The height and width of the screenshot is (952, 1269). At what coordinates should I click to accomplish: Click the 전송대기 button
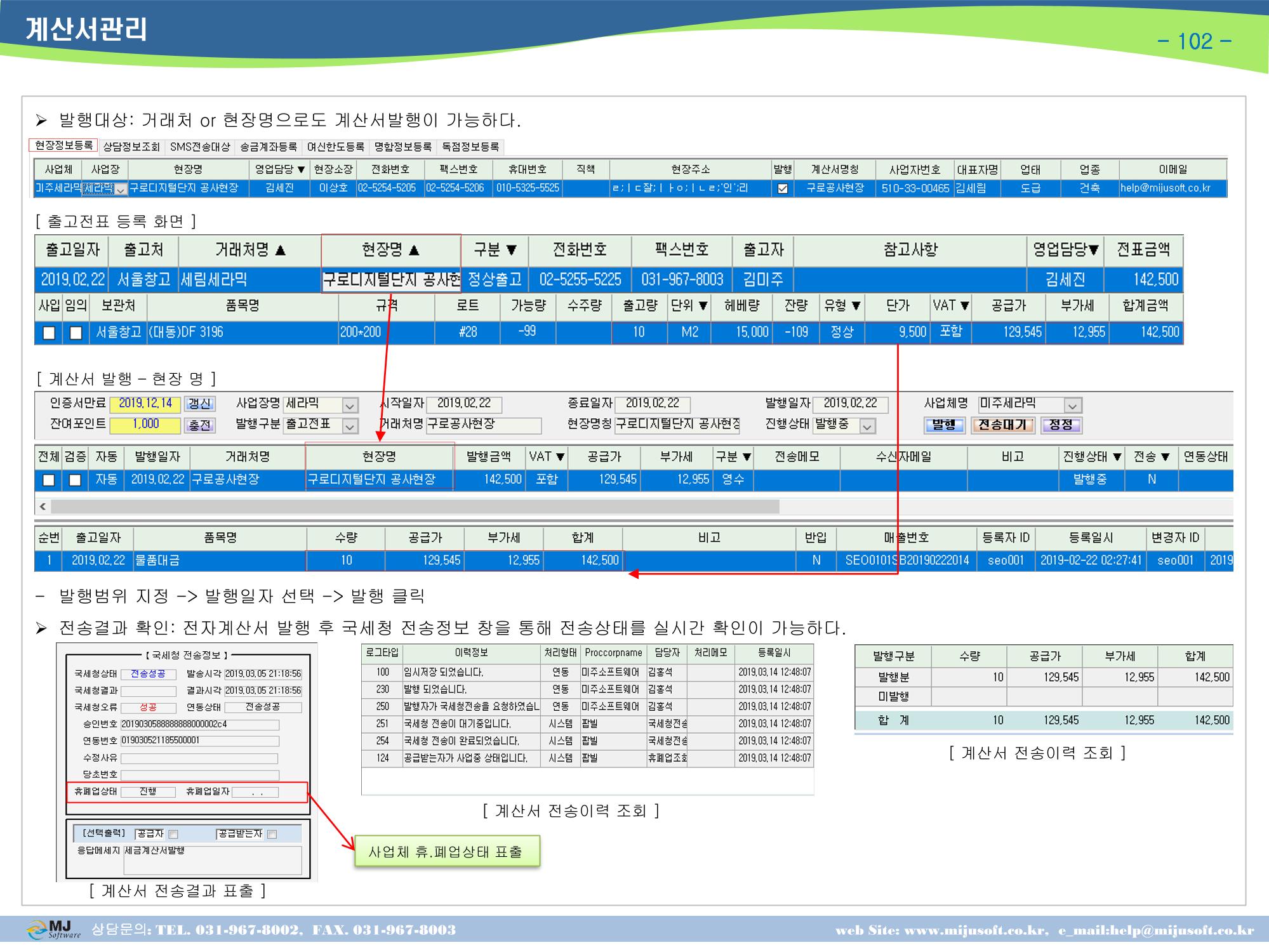click(1002, 425)
